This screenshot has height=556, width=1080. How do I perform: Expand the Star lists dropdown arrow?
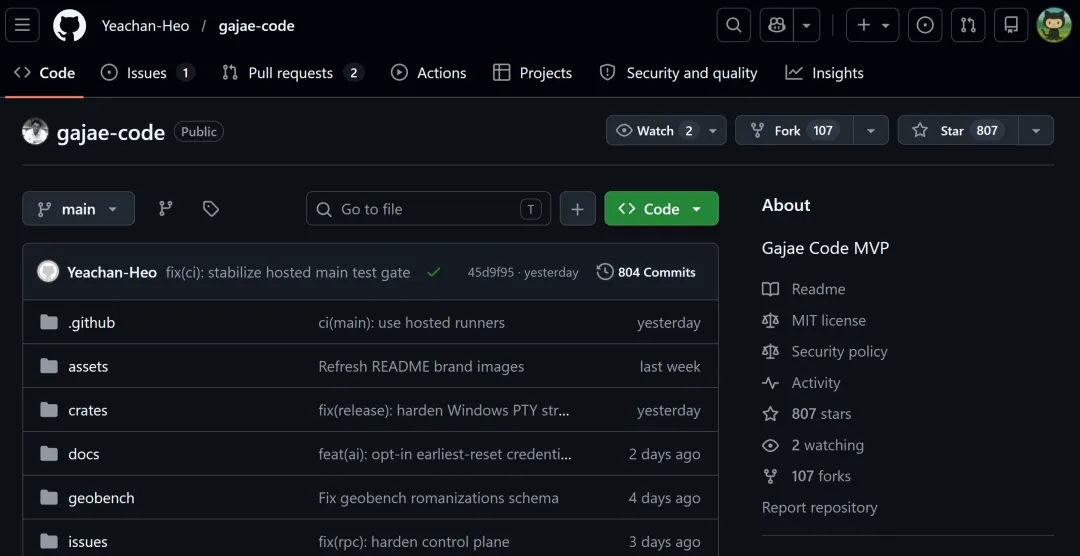click(1036, 130)
